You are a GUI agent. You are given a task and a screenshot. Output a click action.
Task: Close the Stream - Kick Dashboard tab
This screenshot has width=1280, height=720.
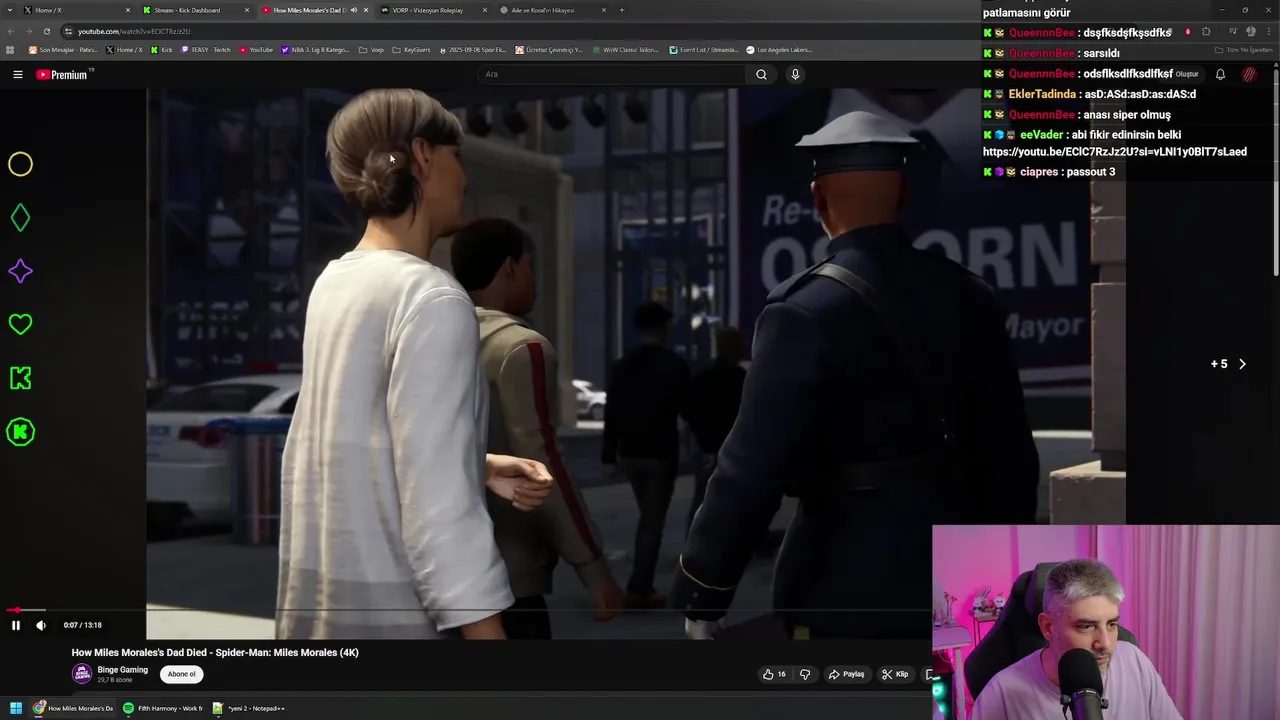coord(247,10)
